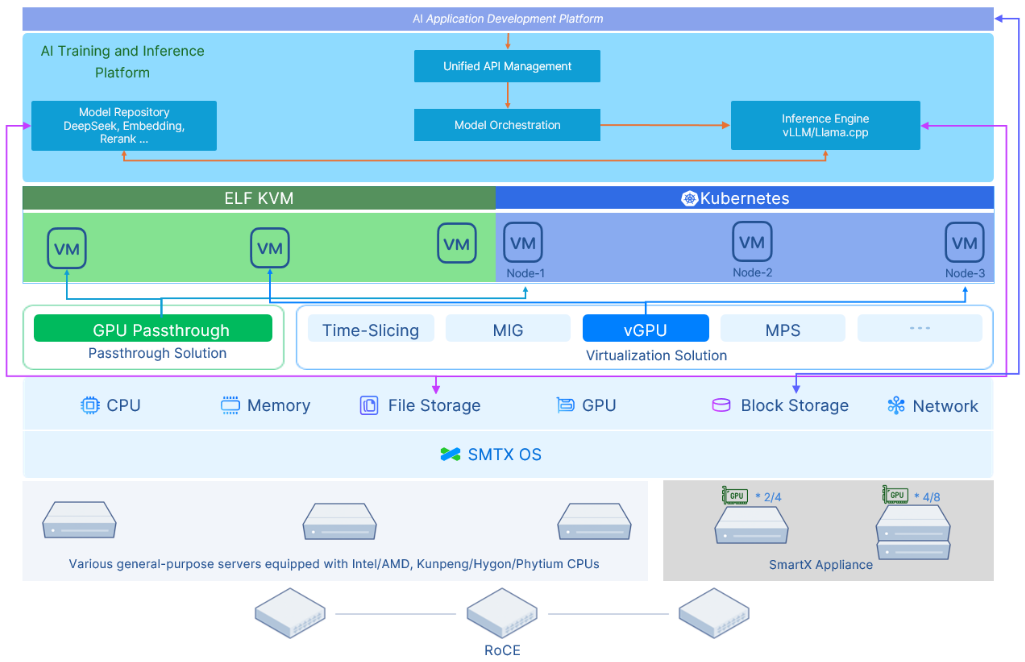The image size is (1025, 662).
Task: Select the leftmost RoCE network switch
Action: pyautogui.click(x=290, y=613)
